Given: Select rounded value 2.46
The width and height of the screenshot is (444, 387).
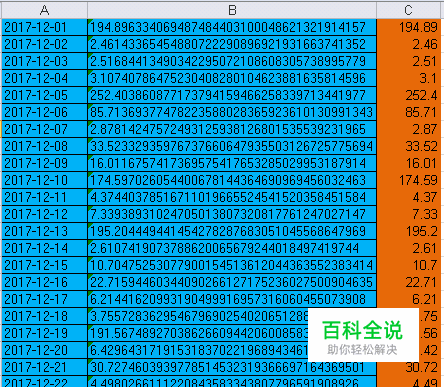Looking at the screenshot, I should coord(408,44).
